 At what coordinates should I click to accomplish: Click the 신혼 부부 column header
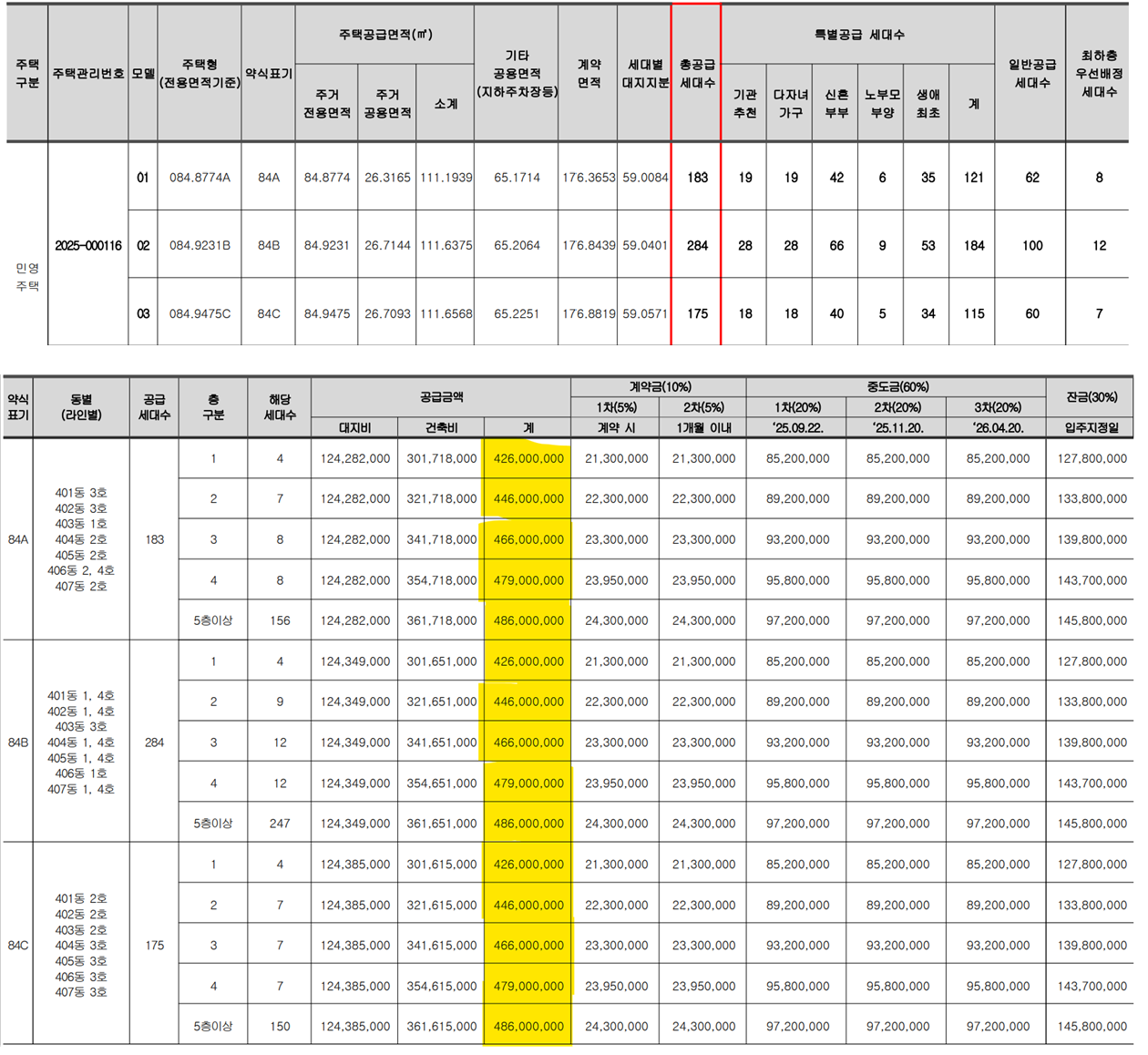click(x=836, y=103)
